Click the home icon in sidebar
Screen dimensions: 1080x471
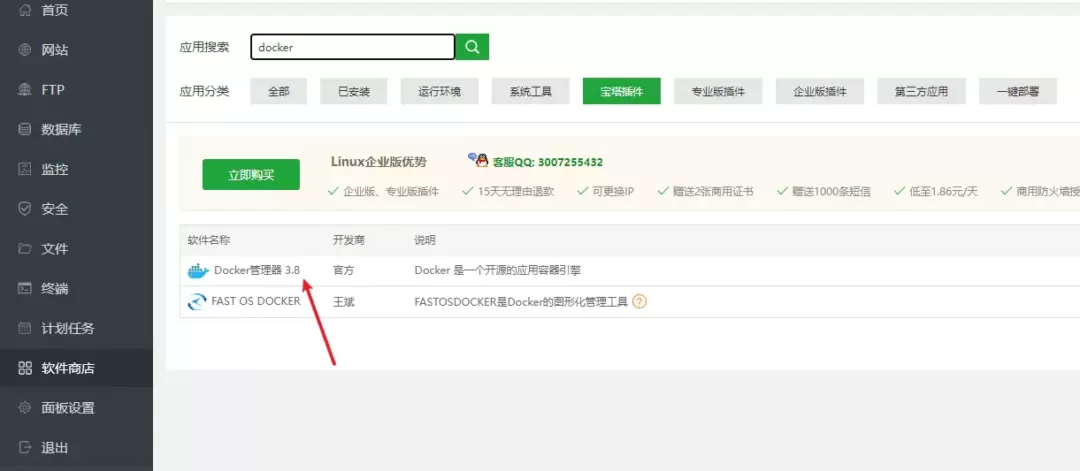(25, 10)
